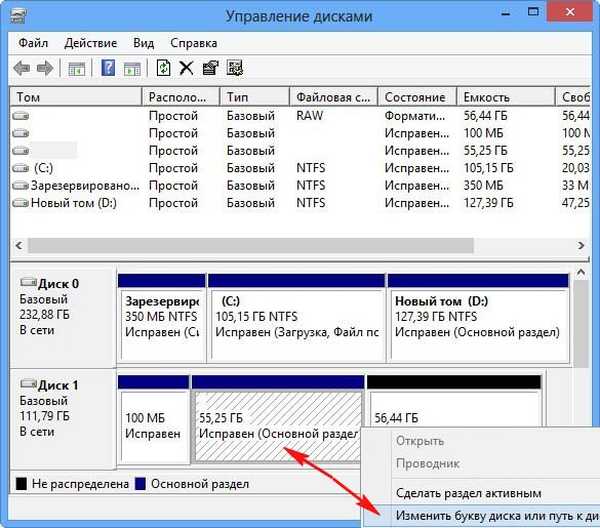Click the Delete (X) toolbar icon
This screenshot has height=528, width=600.
point(186,68)
